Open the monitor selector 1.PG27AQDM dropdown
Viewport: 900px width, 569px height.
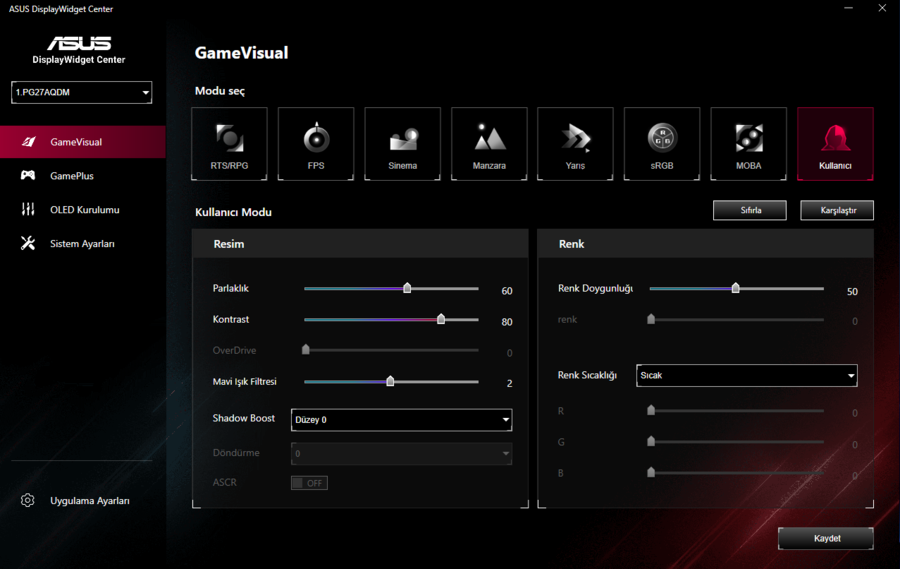pos(82,92)
